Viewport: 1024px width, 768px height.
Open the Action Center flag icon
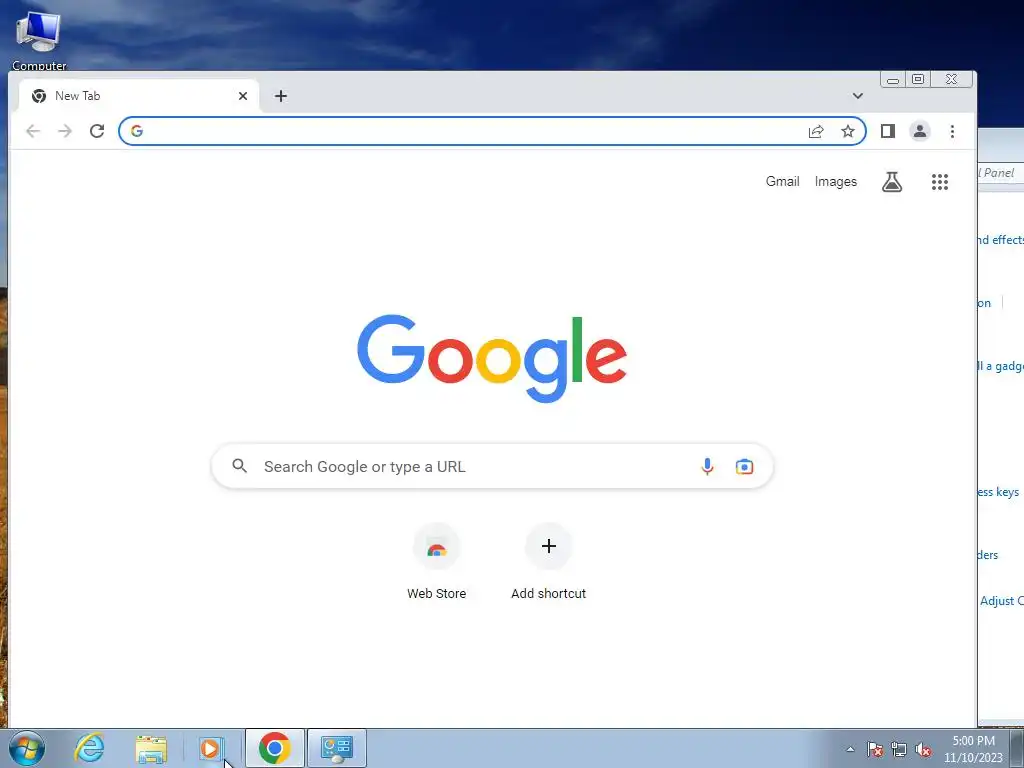tap(875, 749)
